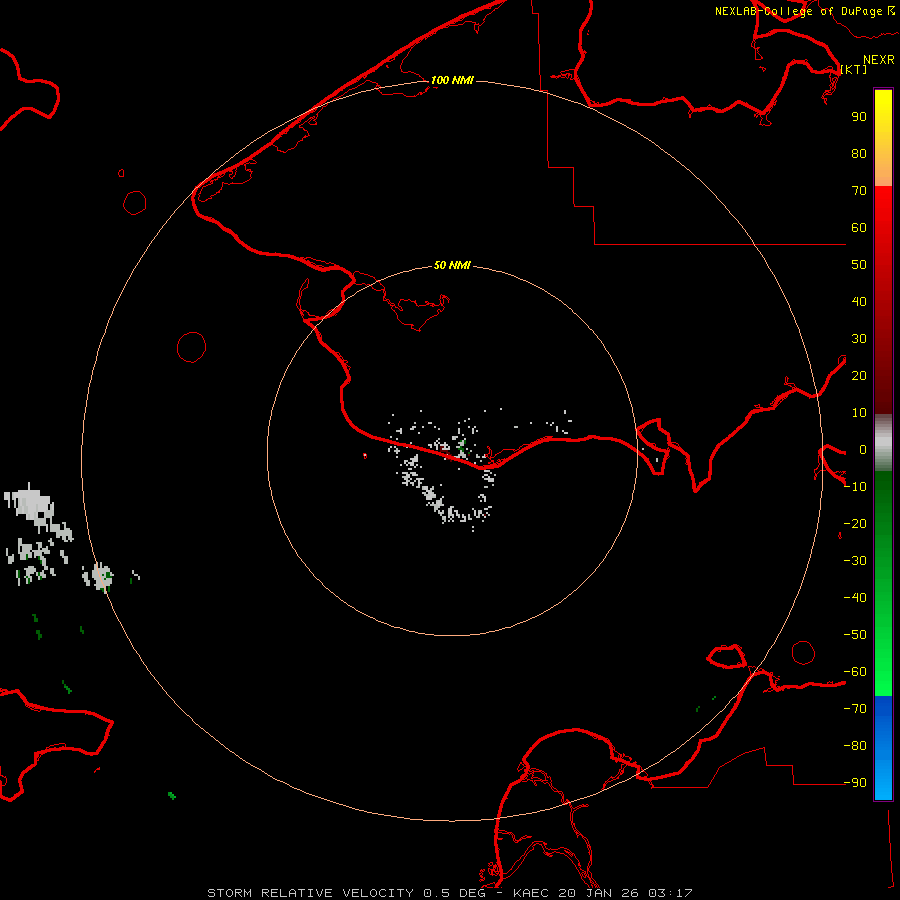Viewport: 900px width, 900px height.
Task: Click the 50 NMI range ring label
Action: (452, 265)
